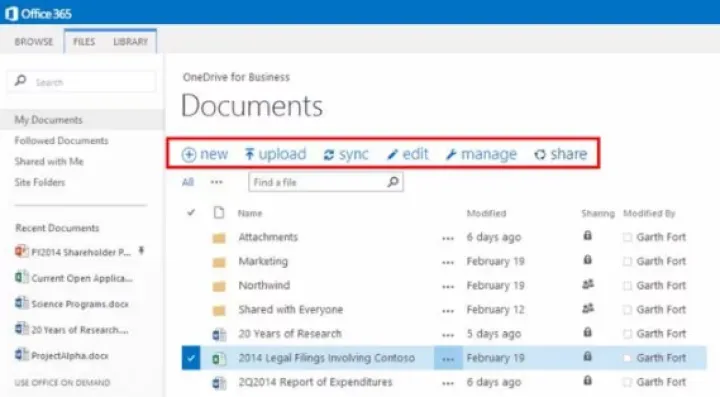Click Garth Fort presence box in Attachments row

pyautogui.click(x=627, y=237)
